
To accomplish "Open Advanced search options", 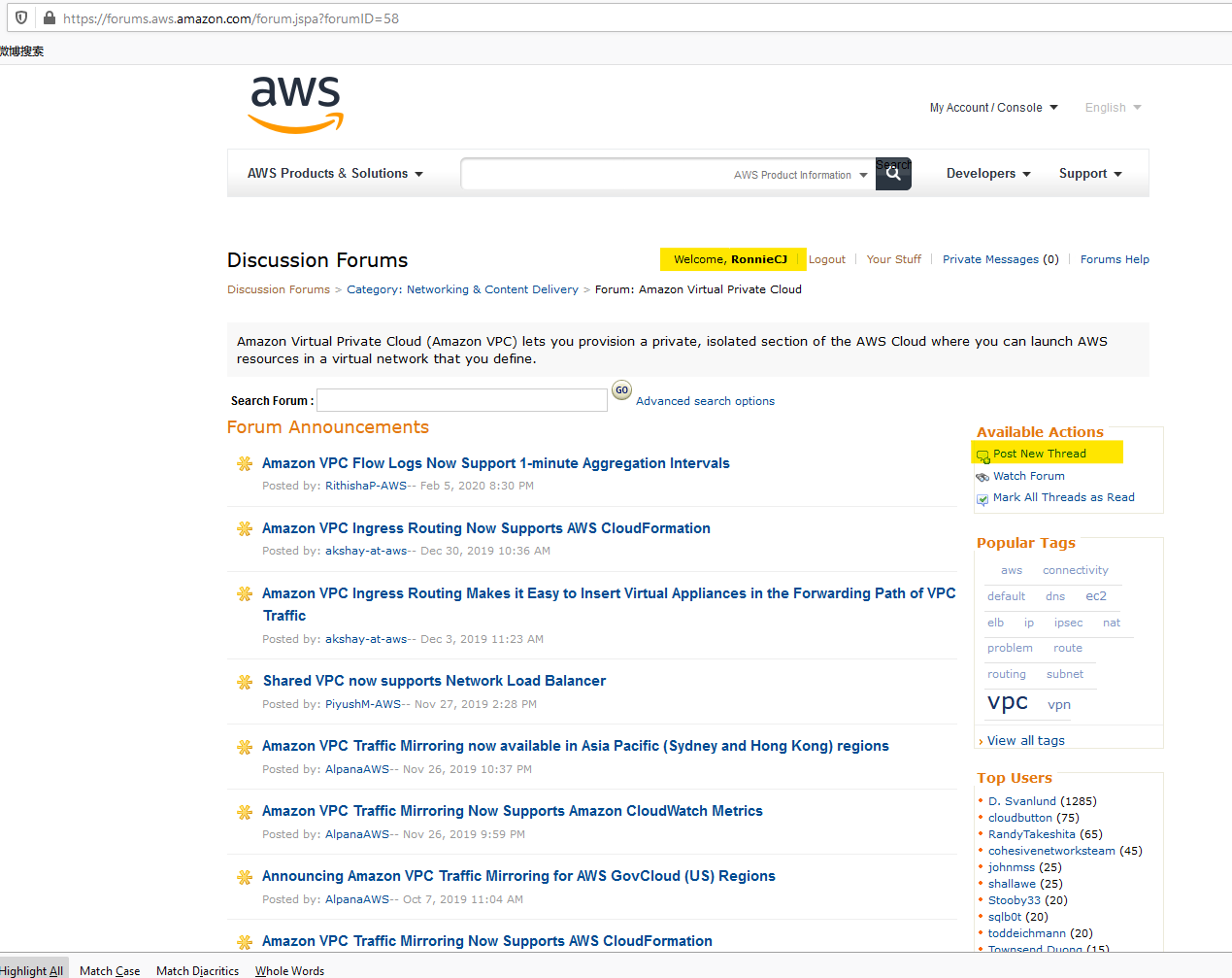I will pyautogui.click(x=705, y=401).
